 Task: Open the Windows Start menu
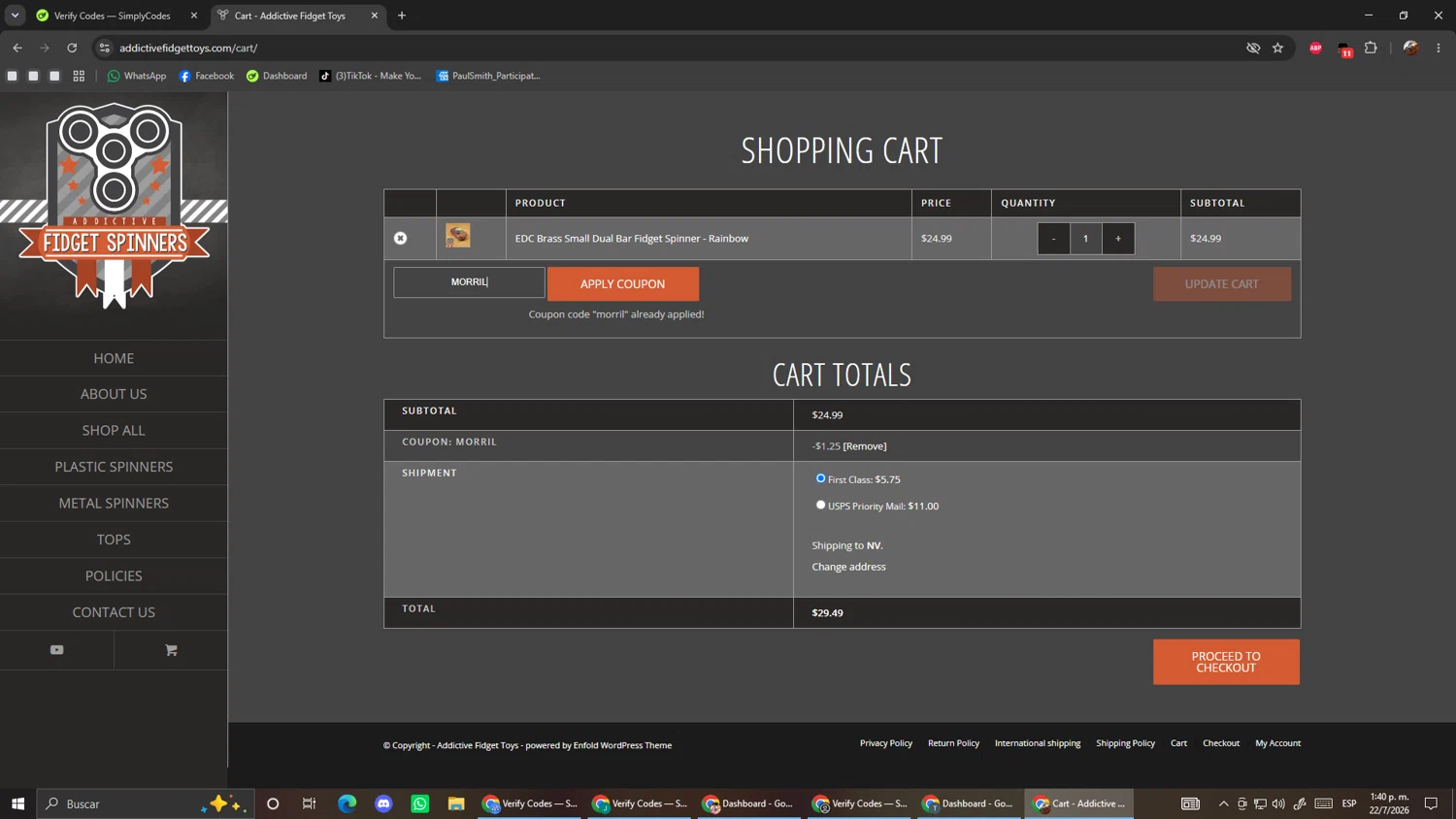[17, 803]
